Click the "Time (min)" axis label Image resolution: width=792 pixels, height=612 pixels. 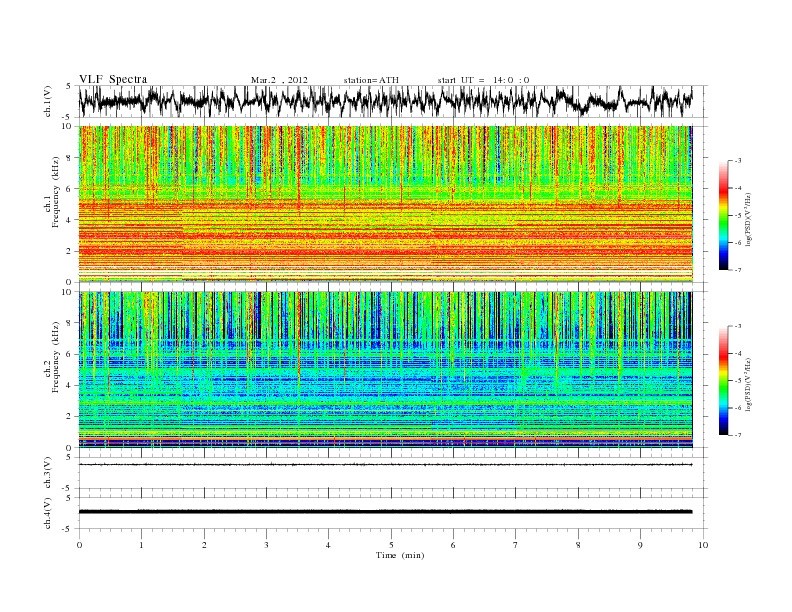400,555
